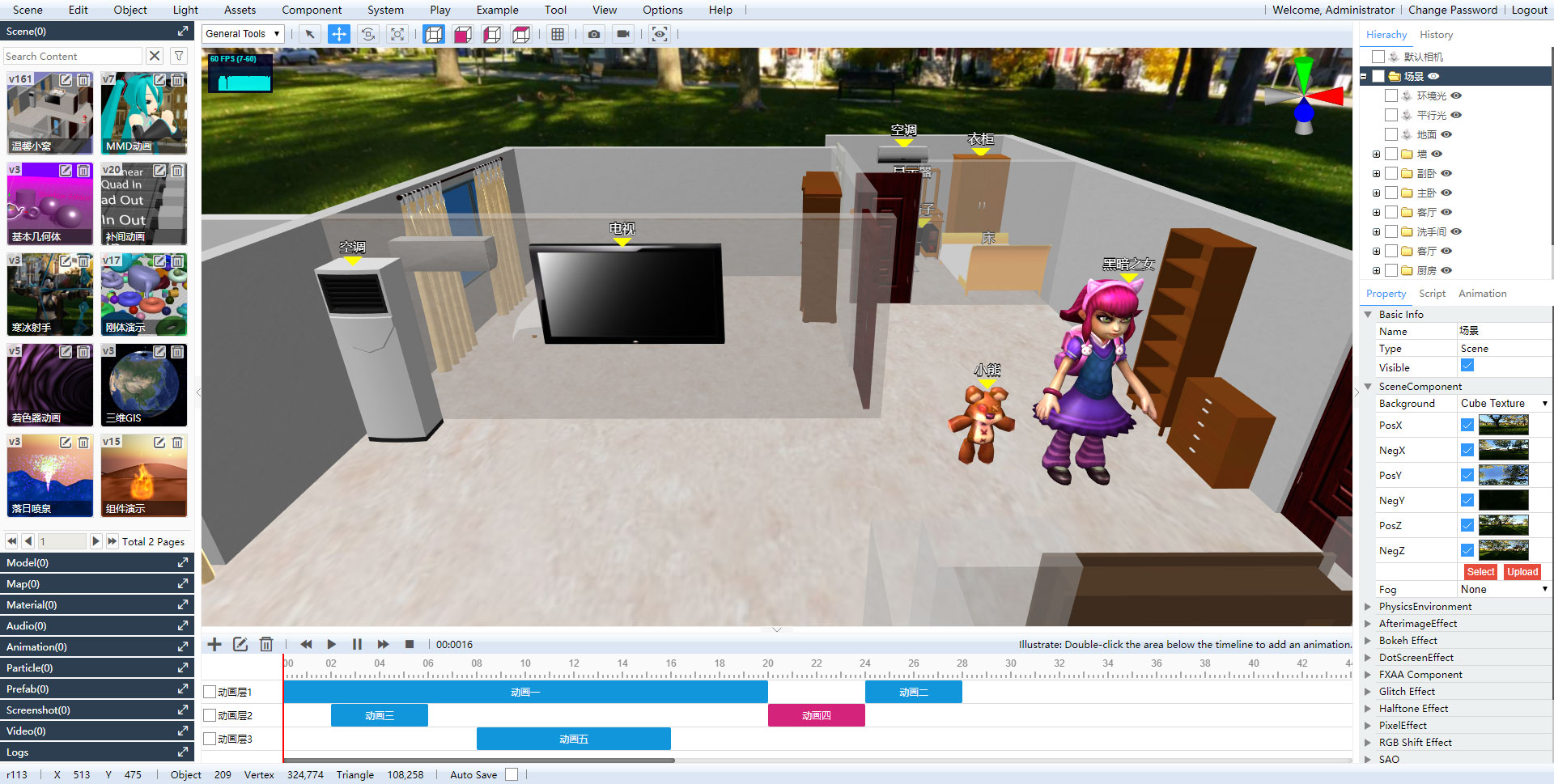Open the Particle(0) panel header
Screen dimensions: 1554x784
pyautogui.click(x=97, y=667)
